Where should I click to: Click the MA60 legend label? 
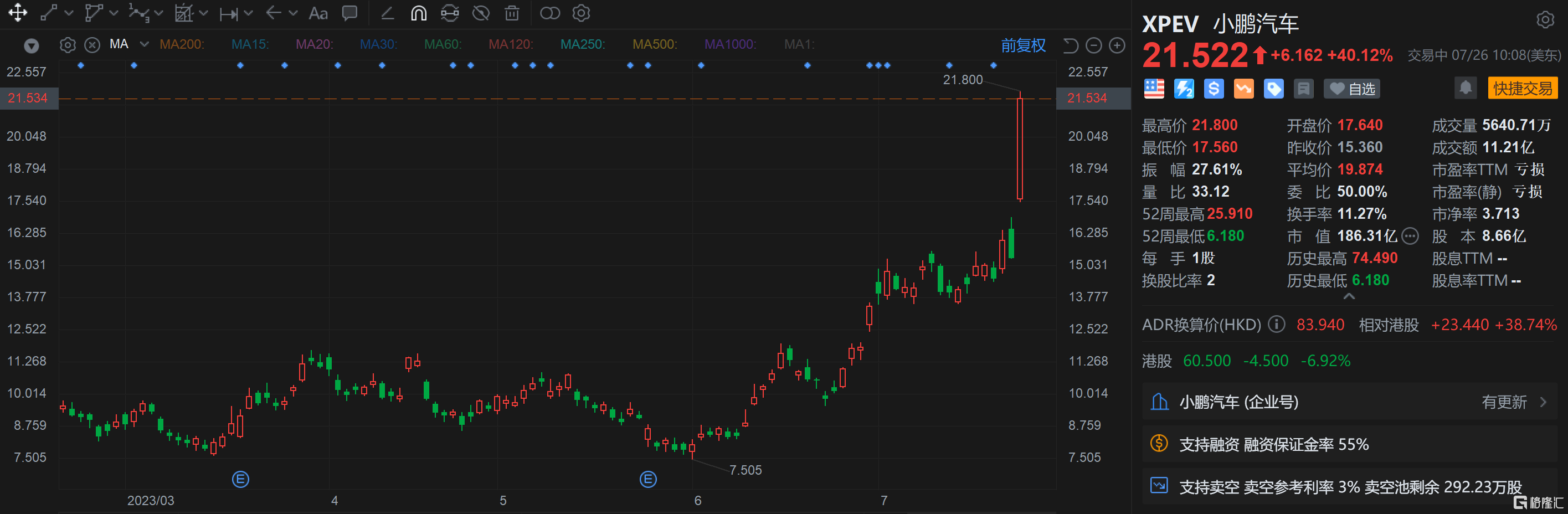443,44
